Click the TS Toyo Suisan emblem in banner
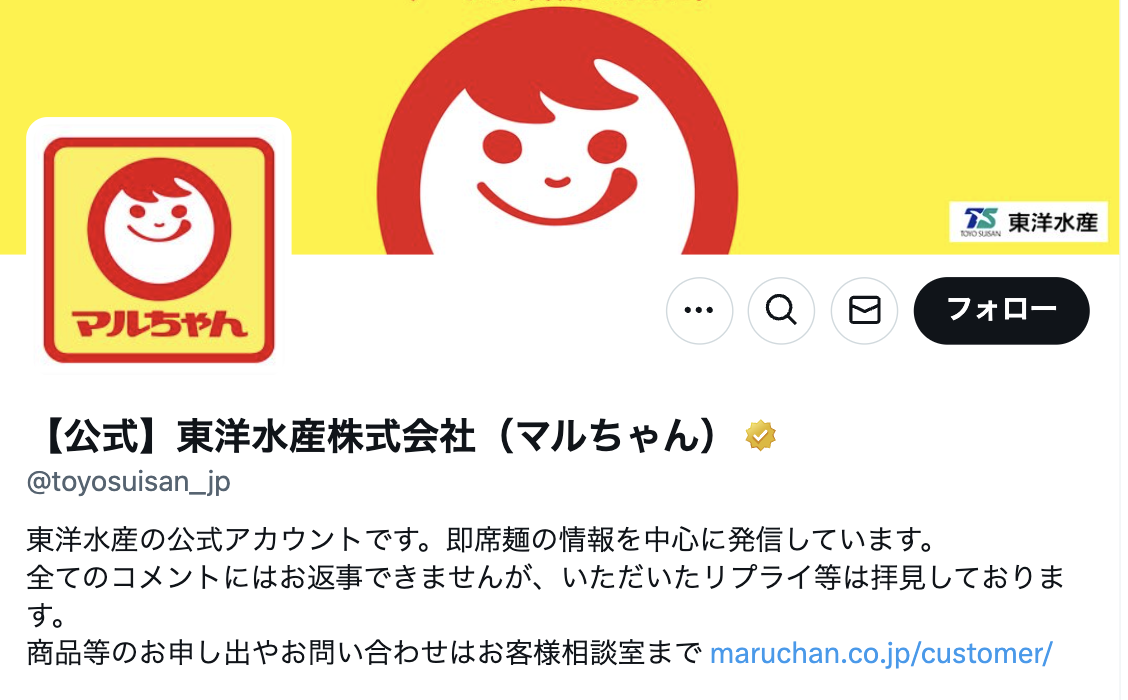1128x700 pixels. click(981, 222)
